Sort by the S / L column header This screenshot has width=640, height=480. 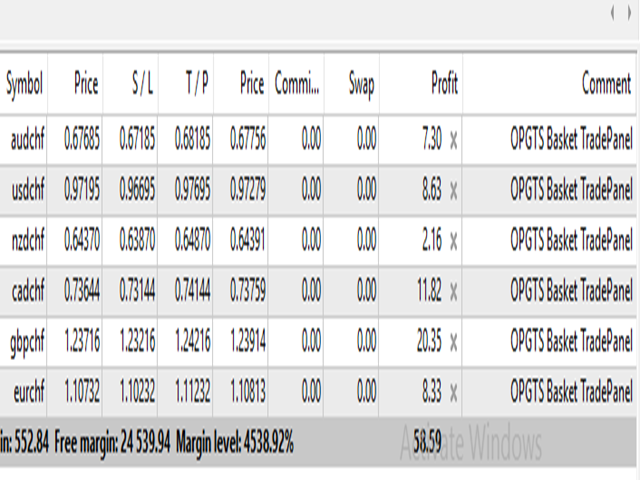coord(131,84)
